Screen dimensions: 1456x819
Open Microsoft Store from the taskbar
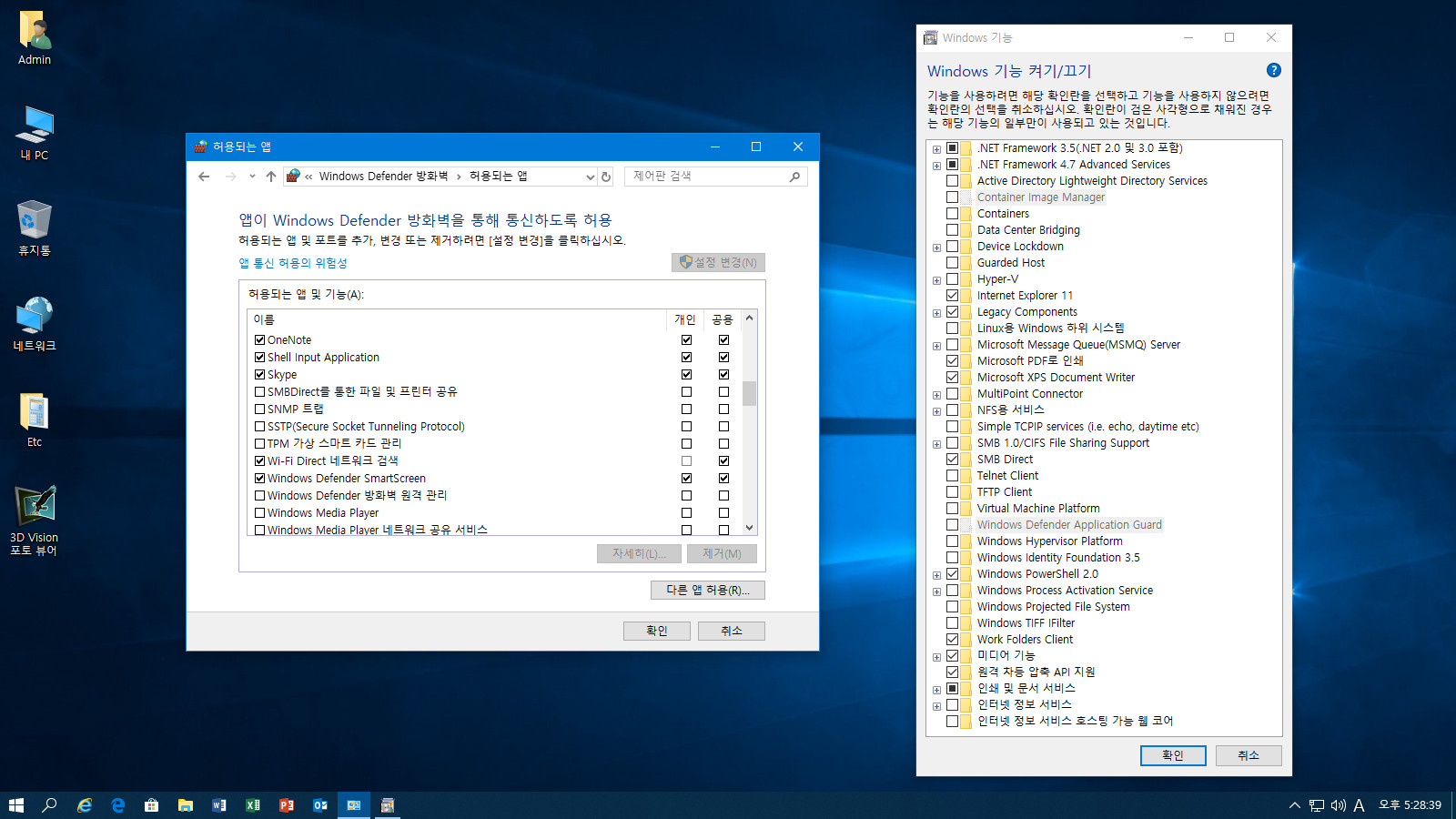152,805
